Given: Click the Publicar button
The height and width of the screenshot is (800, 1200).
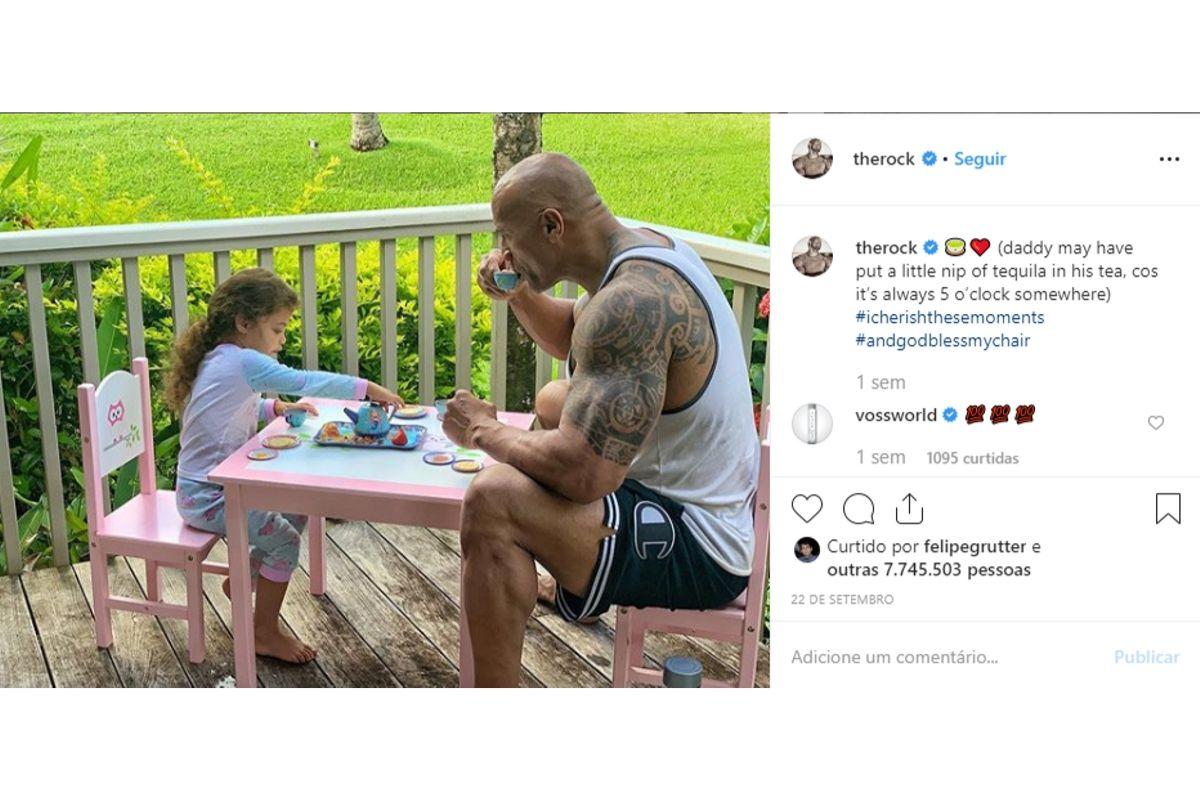Looking at the screenshot, I should point(1147,657).
